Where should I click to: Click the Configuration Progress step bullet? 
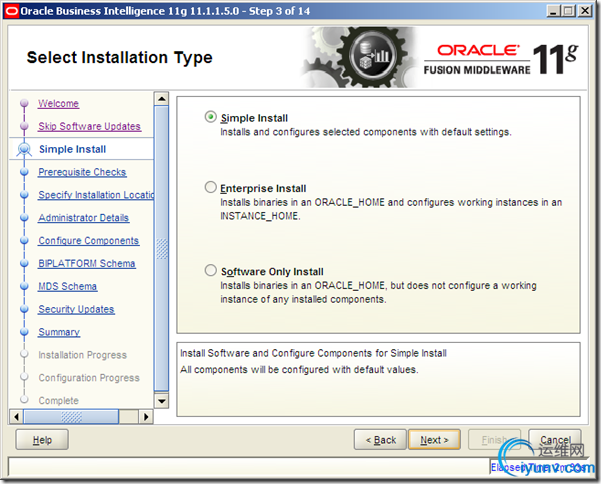pos(25,377)
